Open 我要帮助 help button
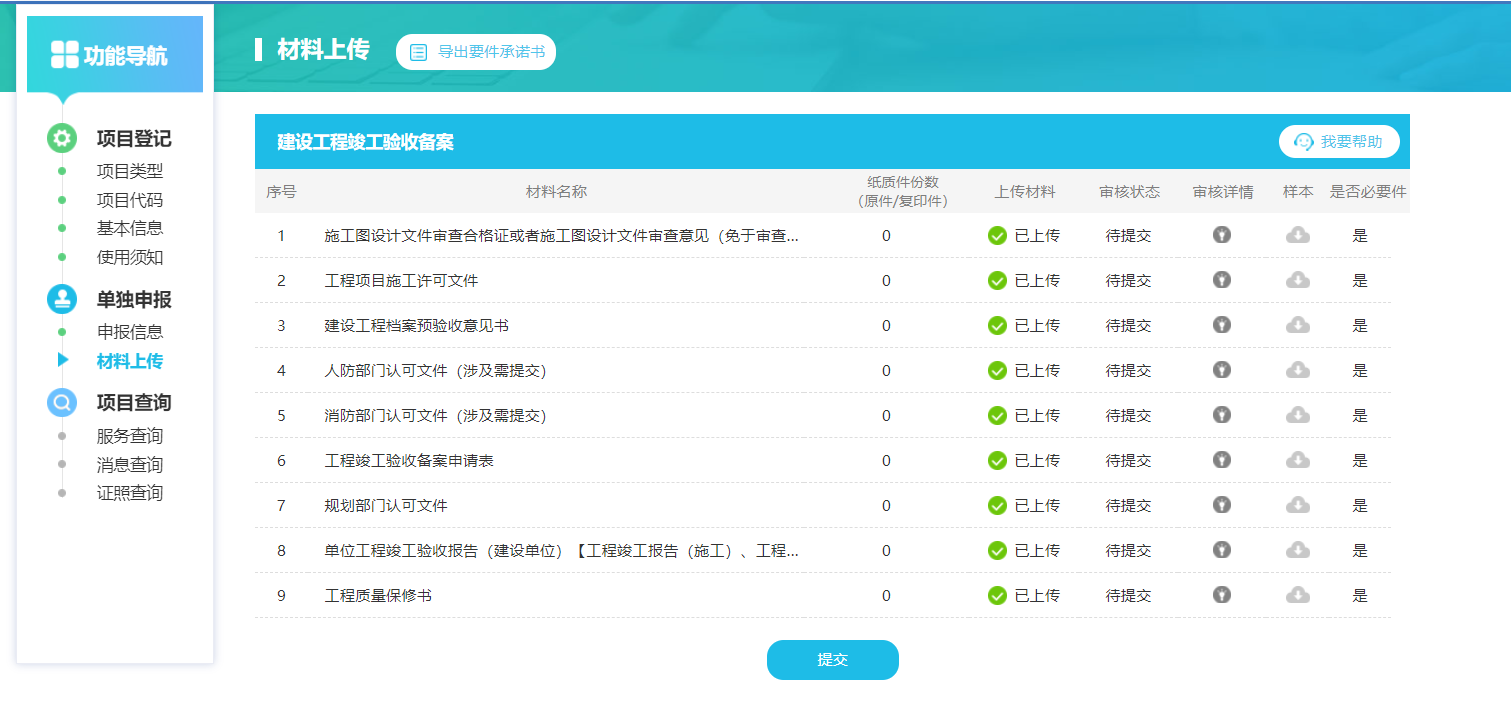Viewport: 1511px width, 725px height. [1339, 142]
